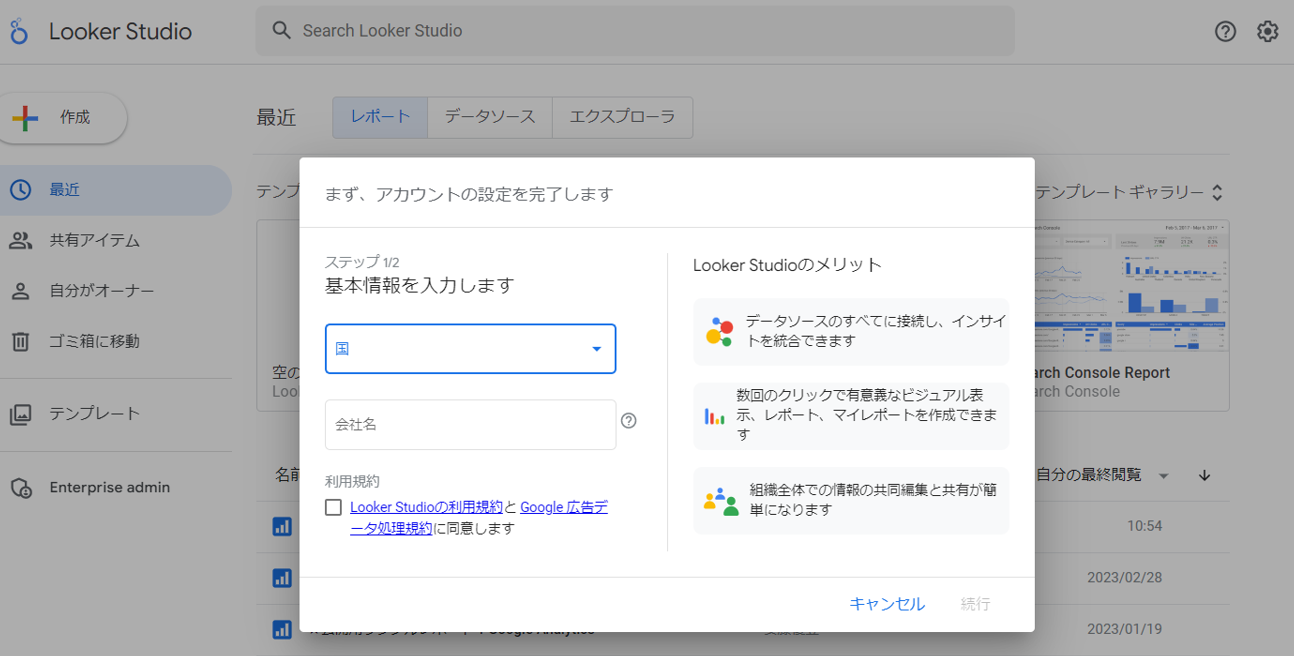
Task: Select 最近 in the sidebar
Action: [x=116, y=190]
